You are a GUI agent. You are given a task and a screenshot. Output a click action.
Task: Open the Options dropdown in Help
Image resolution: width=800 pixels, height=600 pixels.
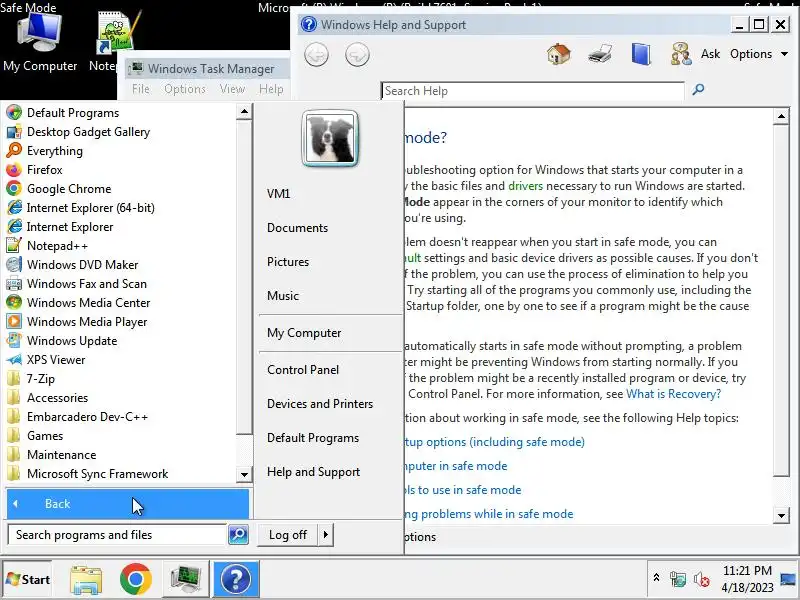pos(759,54)
